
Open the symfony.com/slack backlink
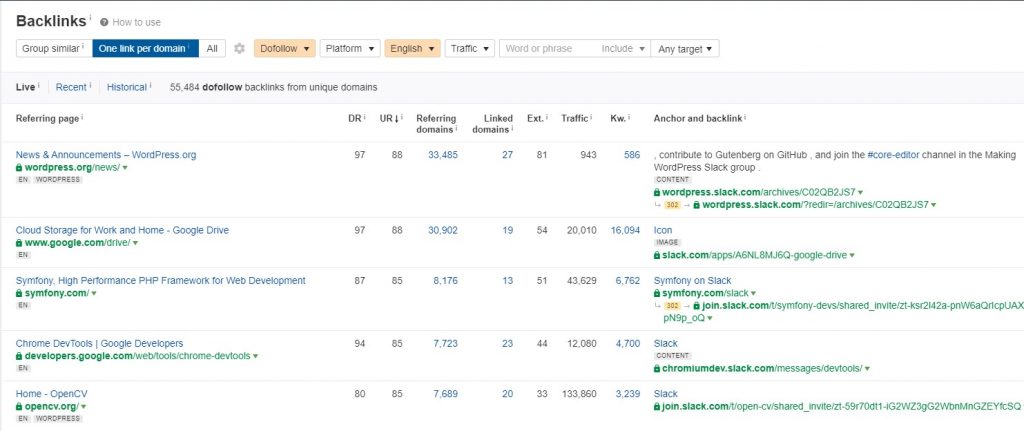pos(705,293)
